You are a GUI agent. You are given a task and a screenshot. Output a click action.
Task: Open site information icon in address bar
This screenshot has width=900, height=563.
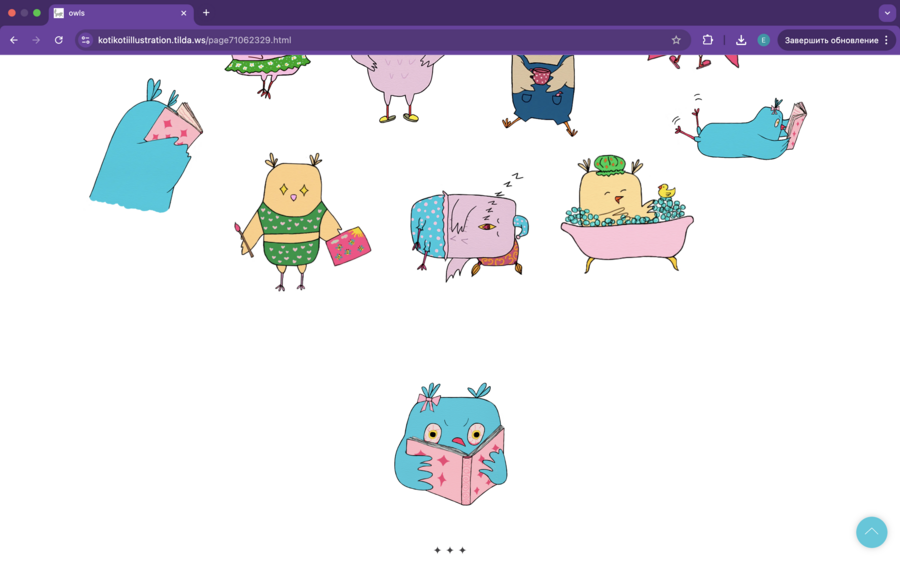click(86, 40)
